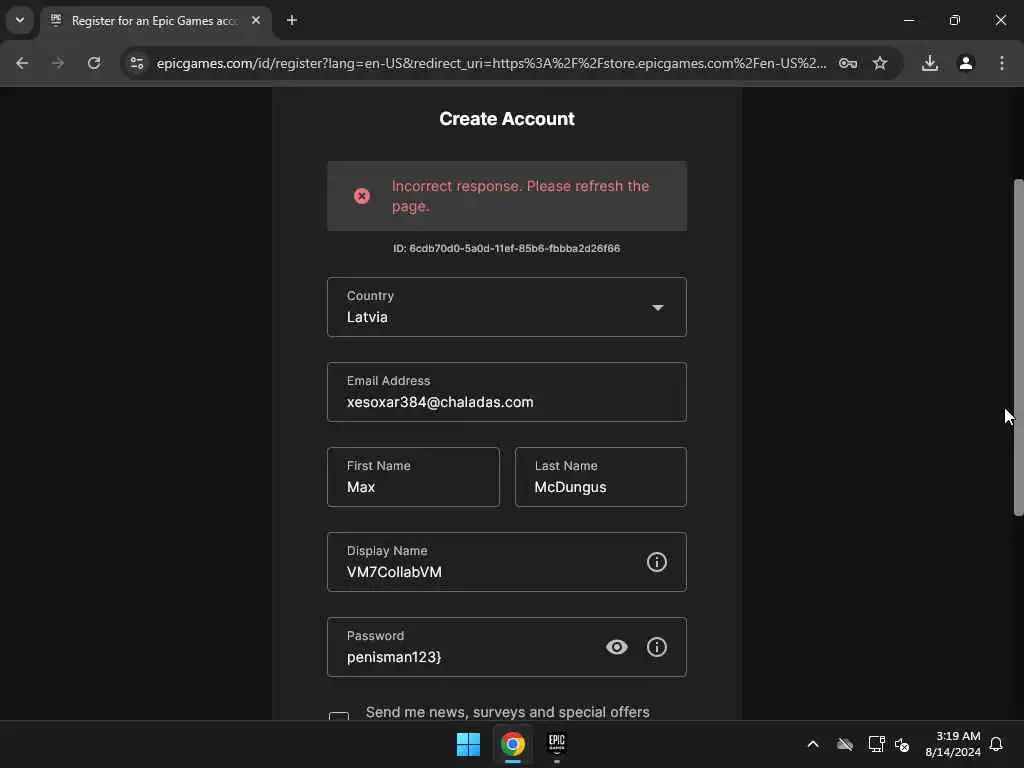
Task: Click the Password field
Action: (x=507, y=647)
